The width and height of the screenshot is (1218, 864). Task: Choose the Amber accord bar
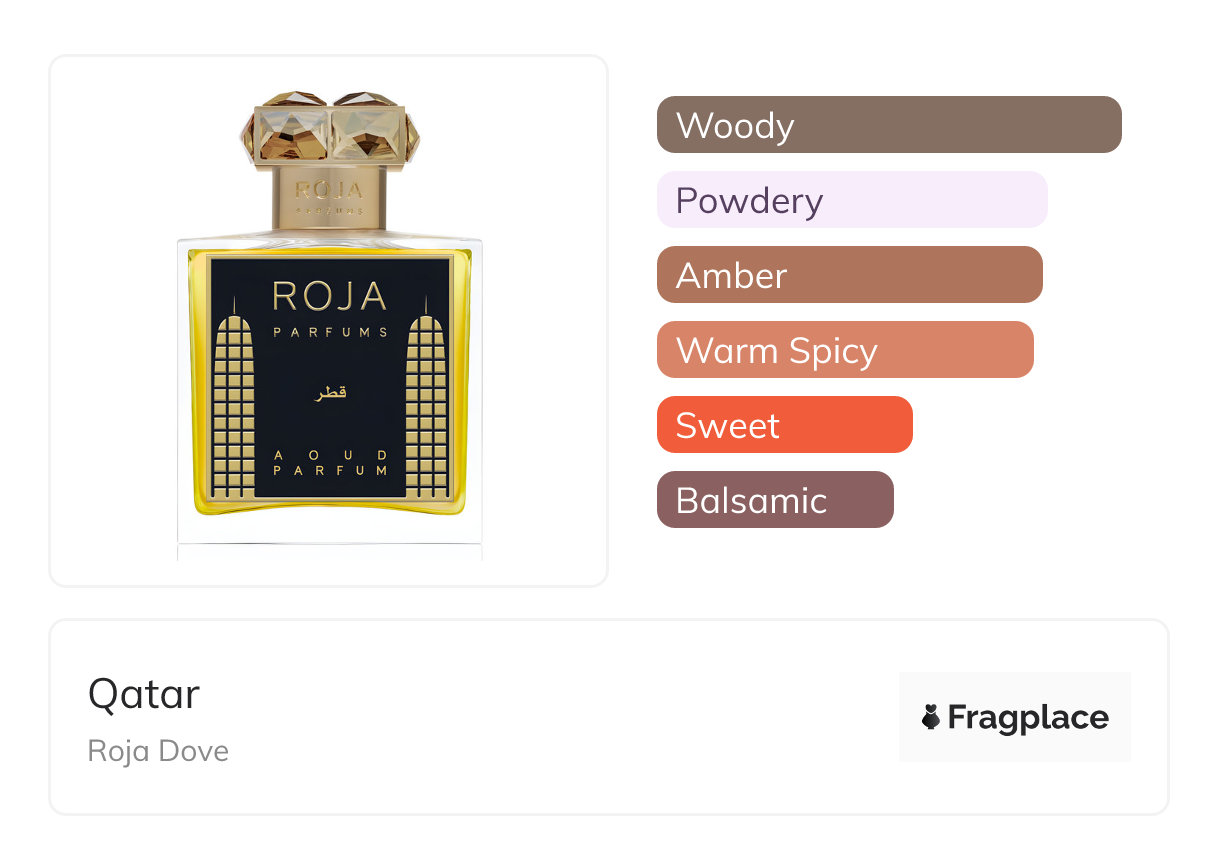(849, 275)
